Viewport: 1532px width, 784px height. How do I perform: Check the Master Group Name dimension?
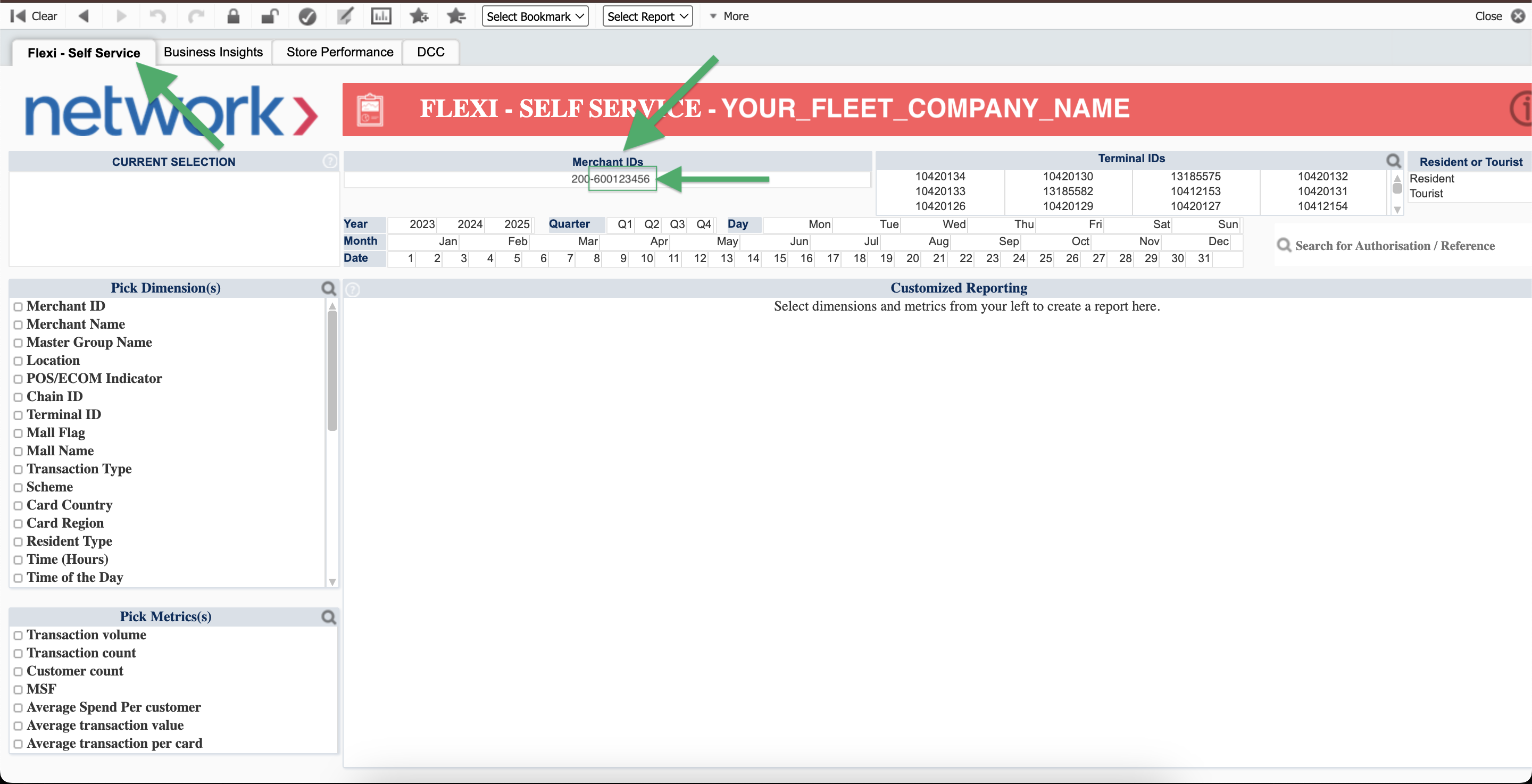[x=18, y=343]
